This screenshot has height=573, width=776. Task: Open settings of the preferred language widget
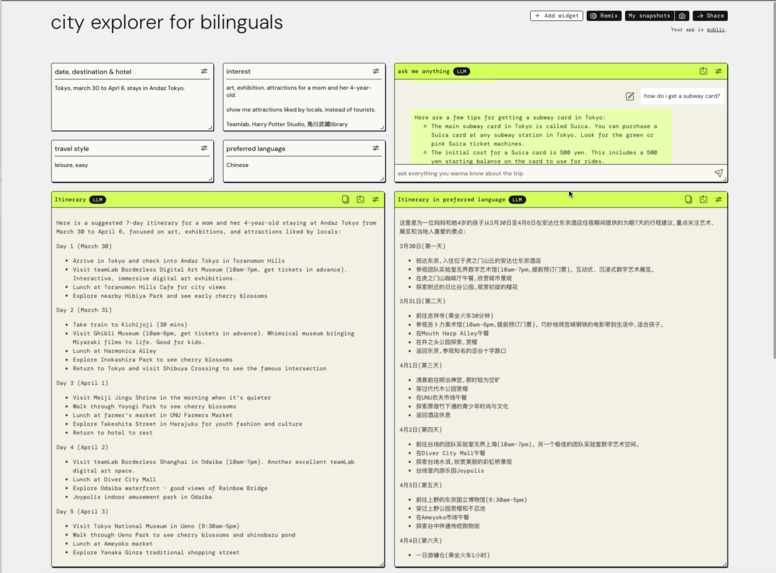click(x=376, y=148)
